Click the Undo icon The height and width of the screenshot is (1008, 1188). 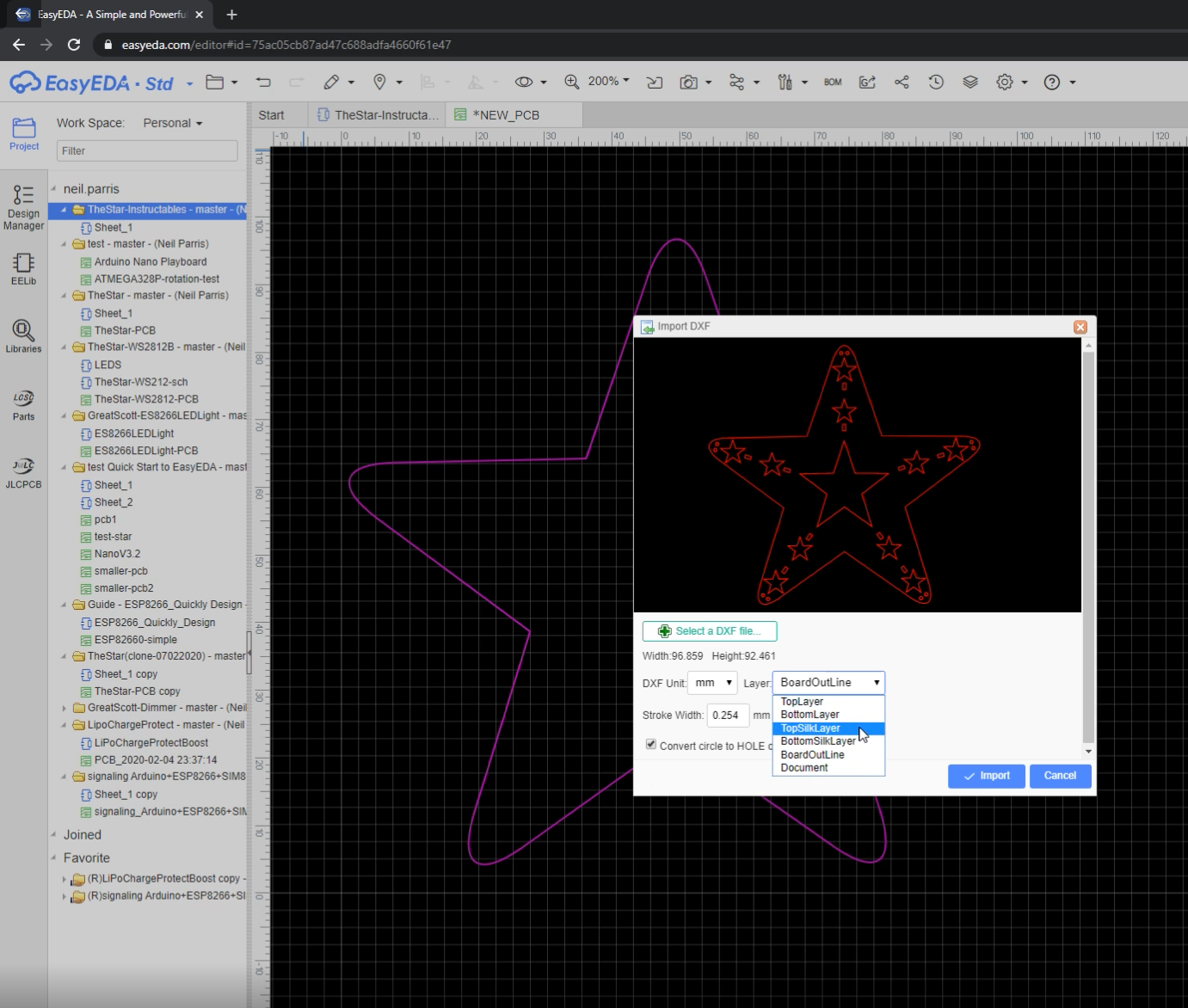click(263, 82)
